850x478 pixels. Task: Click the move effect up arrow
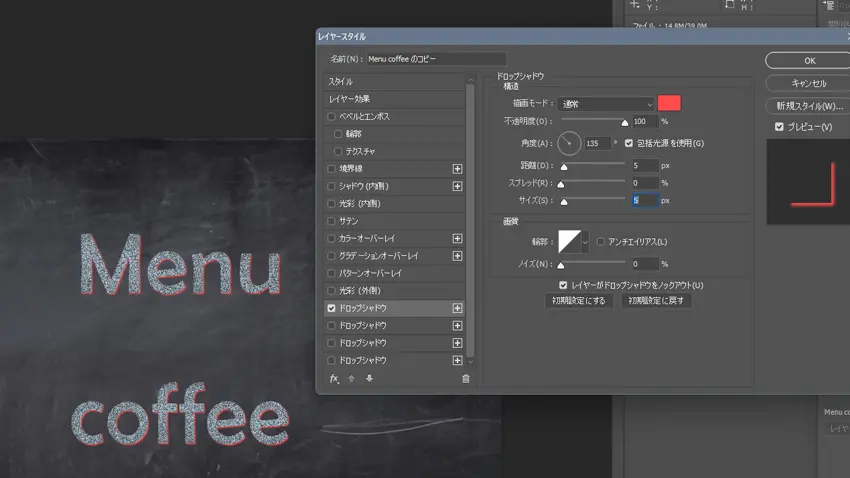click(x=352, y=379)
